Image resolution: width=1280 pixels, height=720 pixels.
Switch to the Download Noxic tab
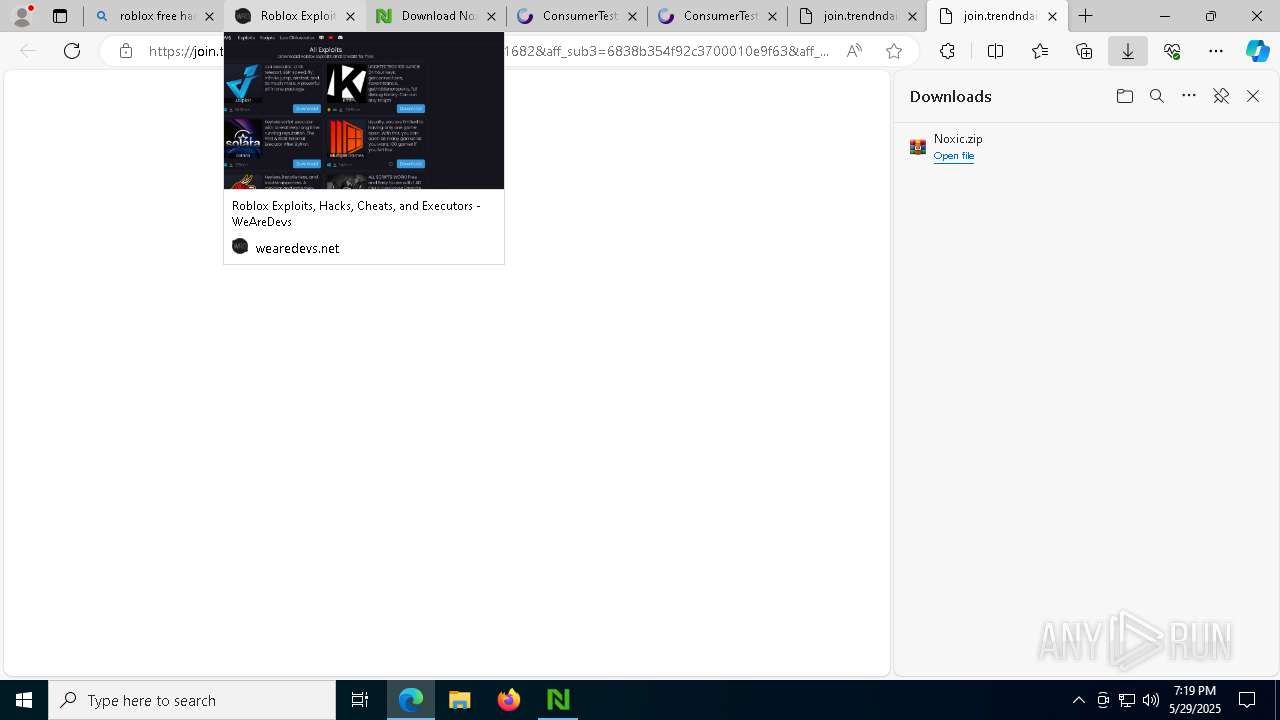click(436, 16)
